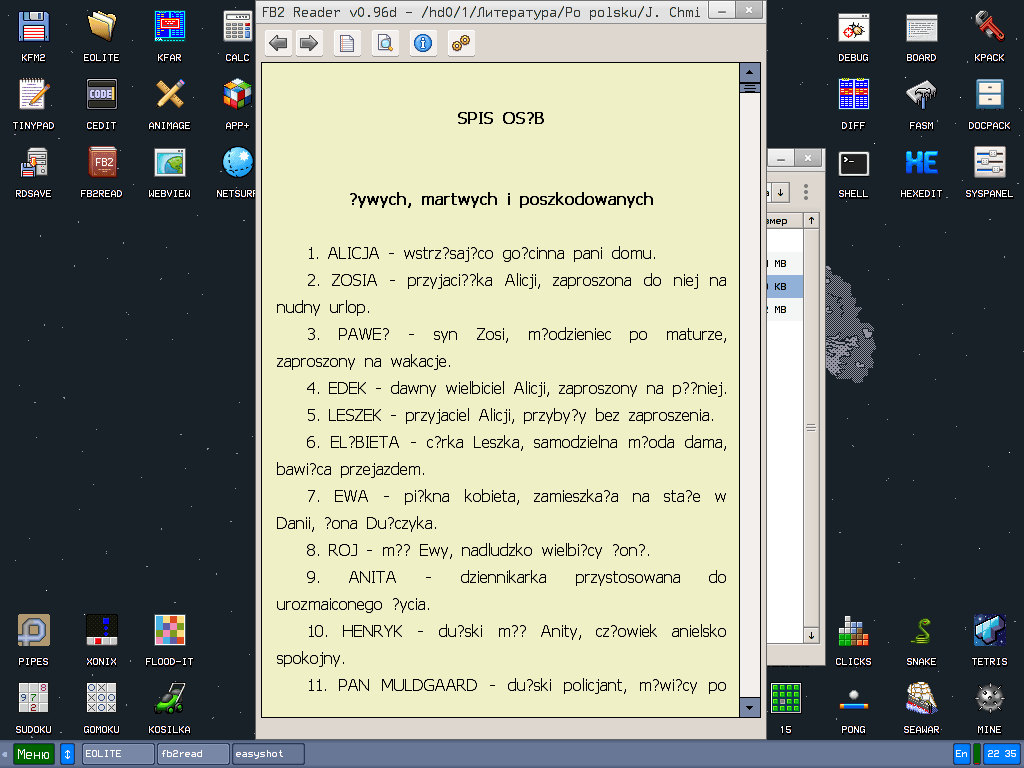The width and height of the screenshot is (1024, 768).
Task: Switch to the easyshot taskbar item
Action: pyautogui.click(x=268, y=754)
